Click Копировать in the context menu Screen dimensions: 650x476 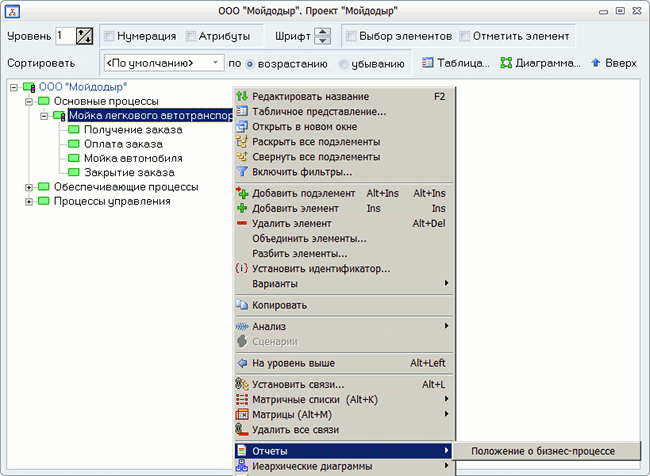pos(344,305)
